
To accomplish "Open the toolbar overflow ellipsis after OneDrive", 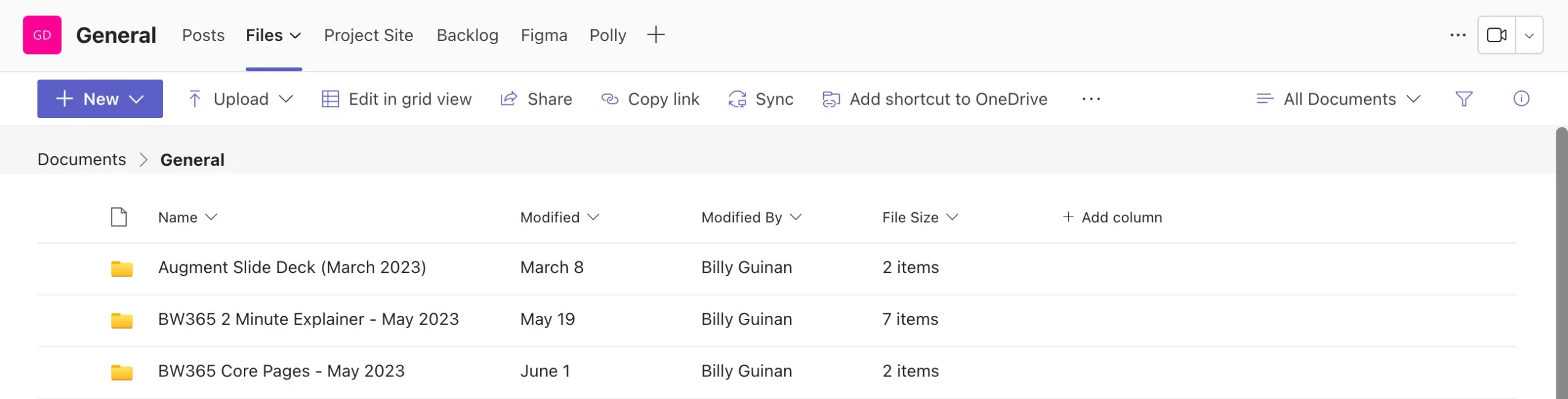I will (1091, 99).
